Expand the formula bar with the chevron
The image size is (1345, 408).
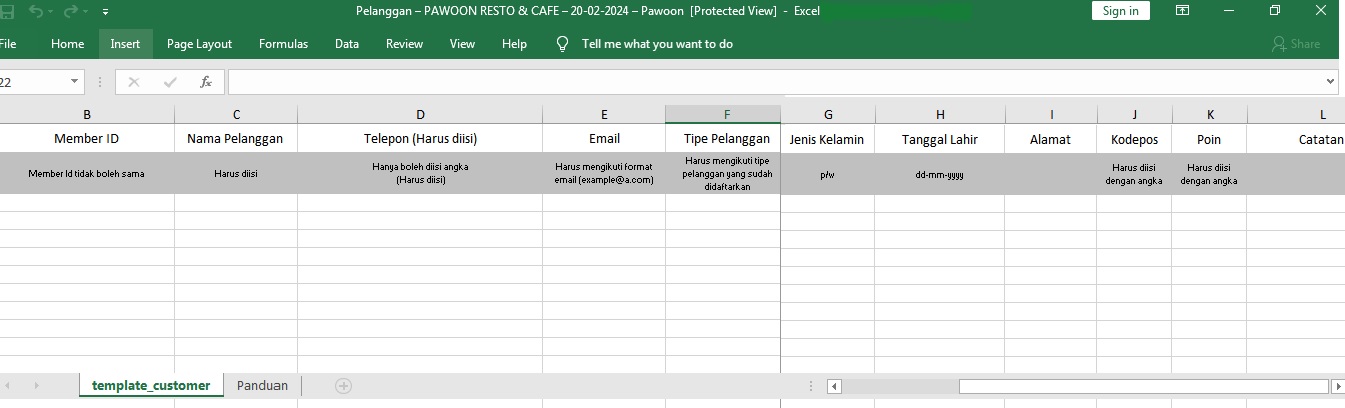1331,82
